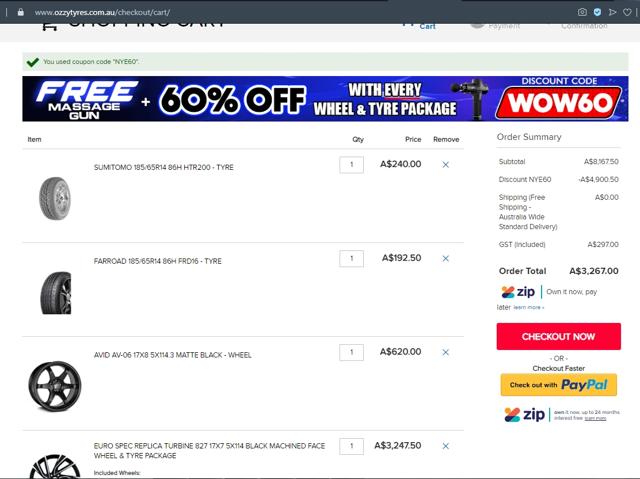This screenshot has height=479, width=640.
Task: Open the SUMITOMO 185/65R14 86H HTR200 product link
Action: coord(164,167)
